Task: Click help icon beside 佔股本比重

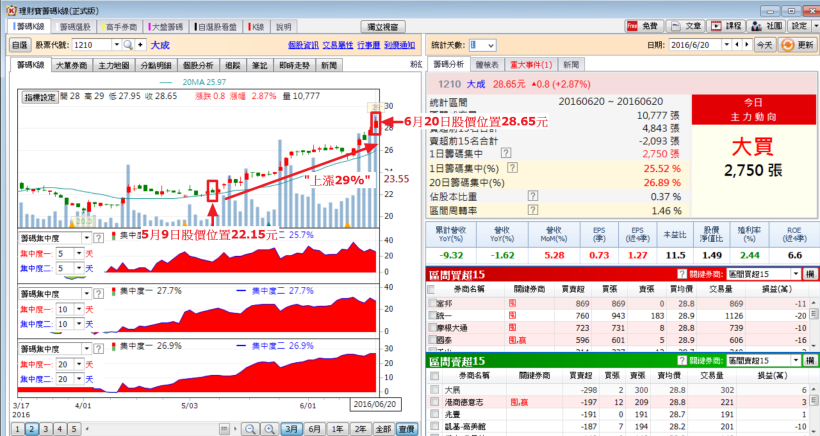Action: [532, 196]
